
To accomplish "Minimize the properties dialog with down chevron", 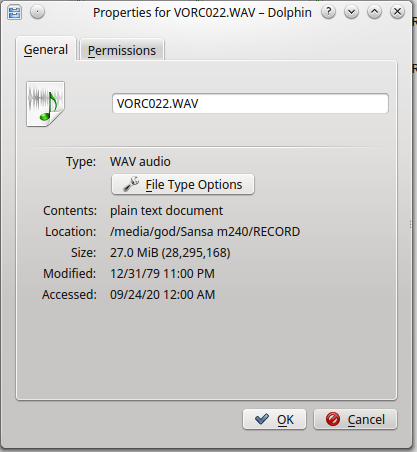I will pyautogui.click(x=351, y=13).
